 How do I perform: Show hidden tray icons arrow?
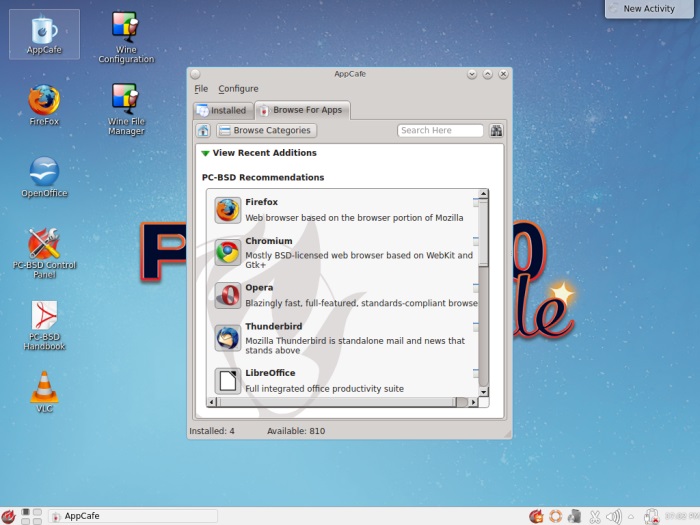[x=631, y=517]
